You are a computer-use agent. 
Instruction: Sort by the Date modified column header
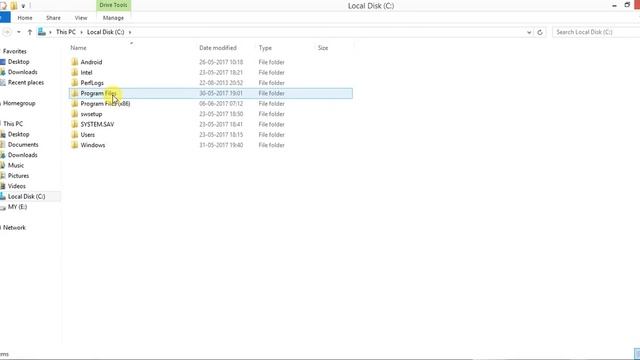218,48
